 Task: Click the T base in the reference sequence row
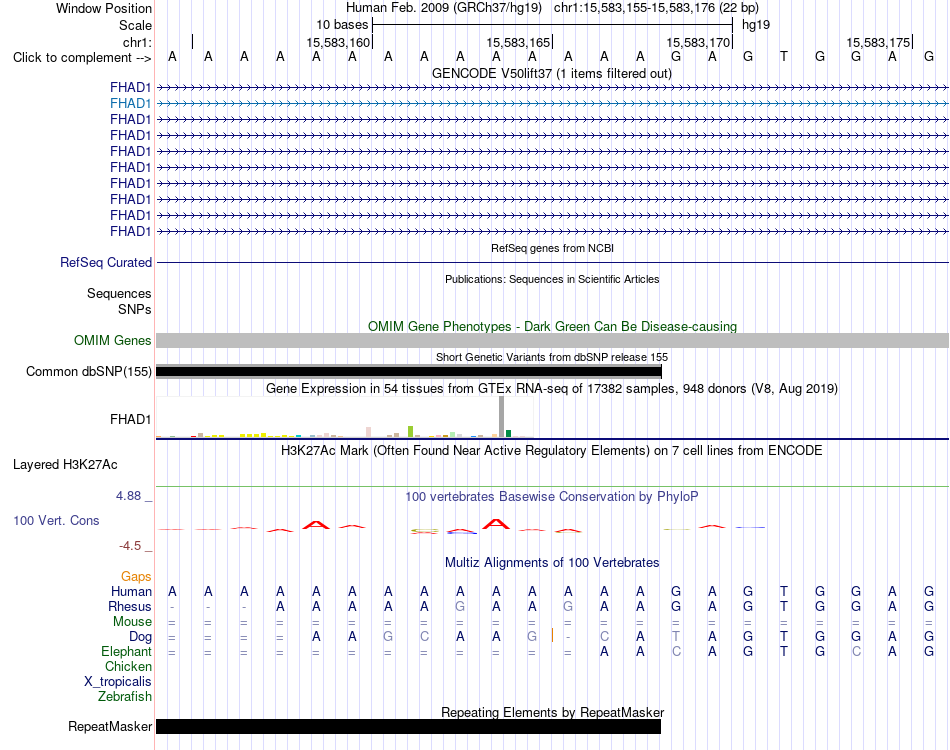(783, 57)
